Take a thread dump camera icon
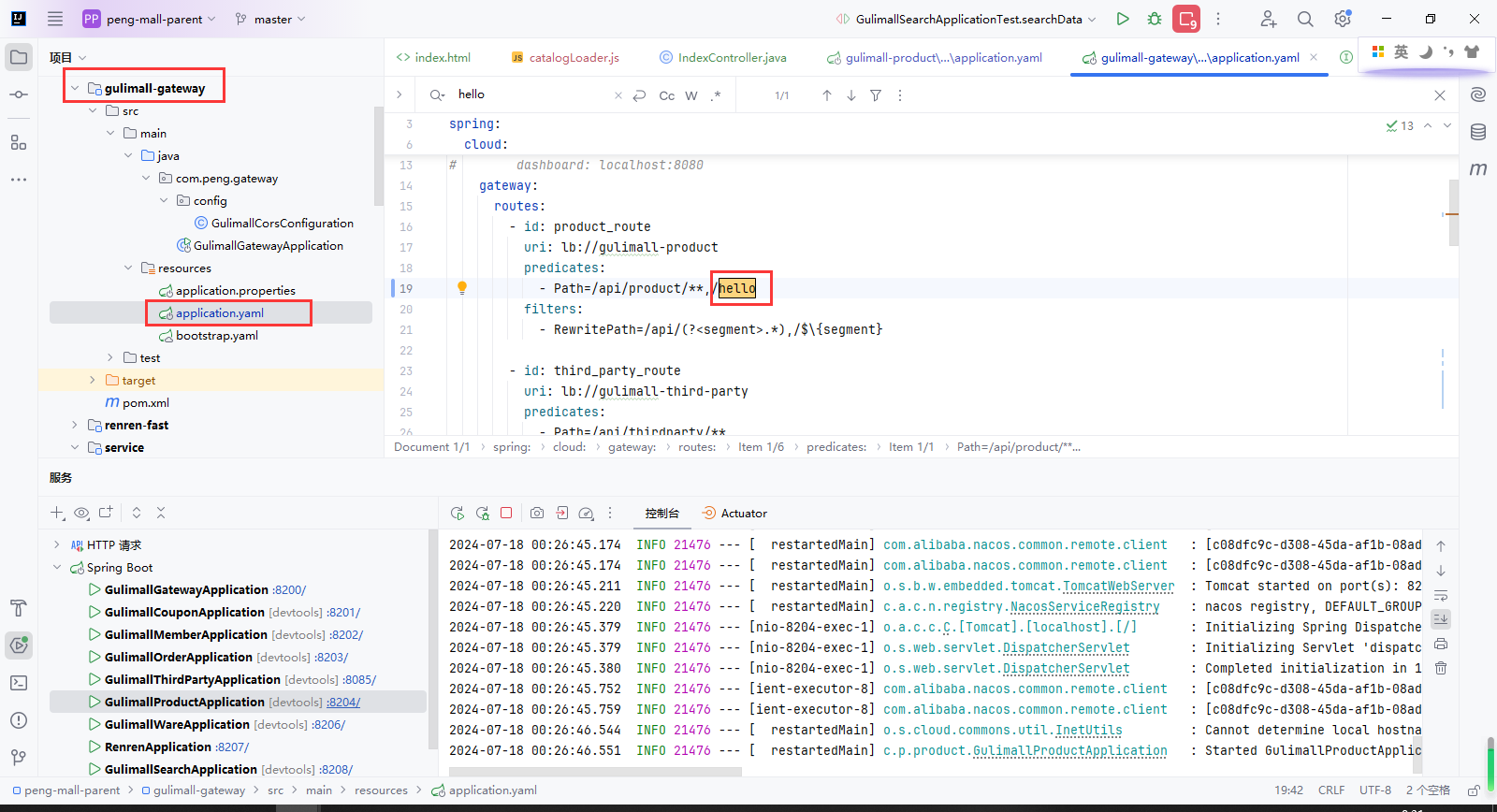 [537, 513]
